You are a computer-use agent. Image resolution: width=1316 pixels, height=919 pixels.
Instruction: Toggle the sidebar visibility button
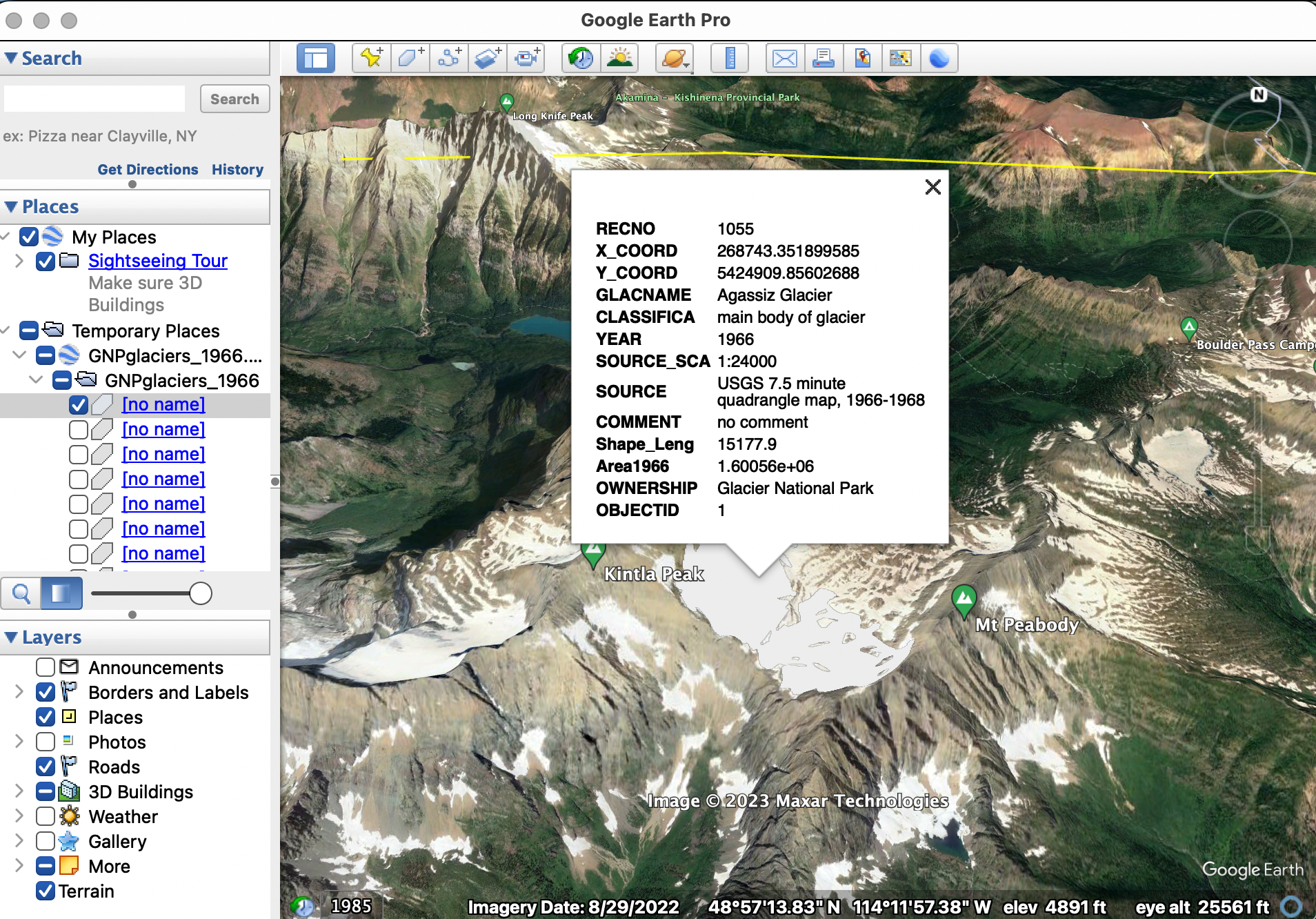pos(316,58)
